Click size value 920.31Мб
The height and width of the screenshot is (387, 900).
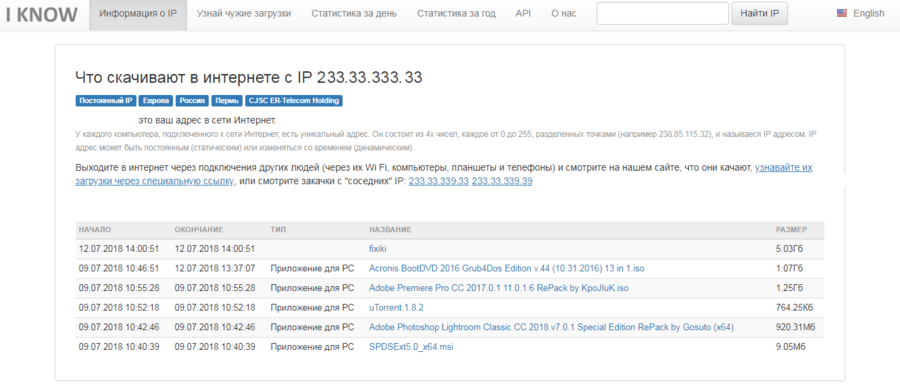point(796,327)
